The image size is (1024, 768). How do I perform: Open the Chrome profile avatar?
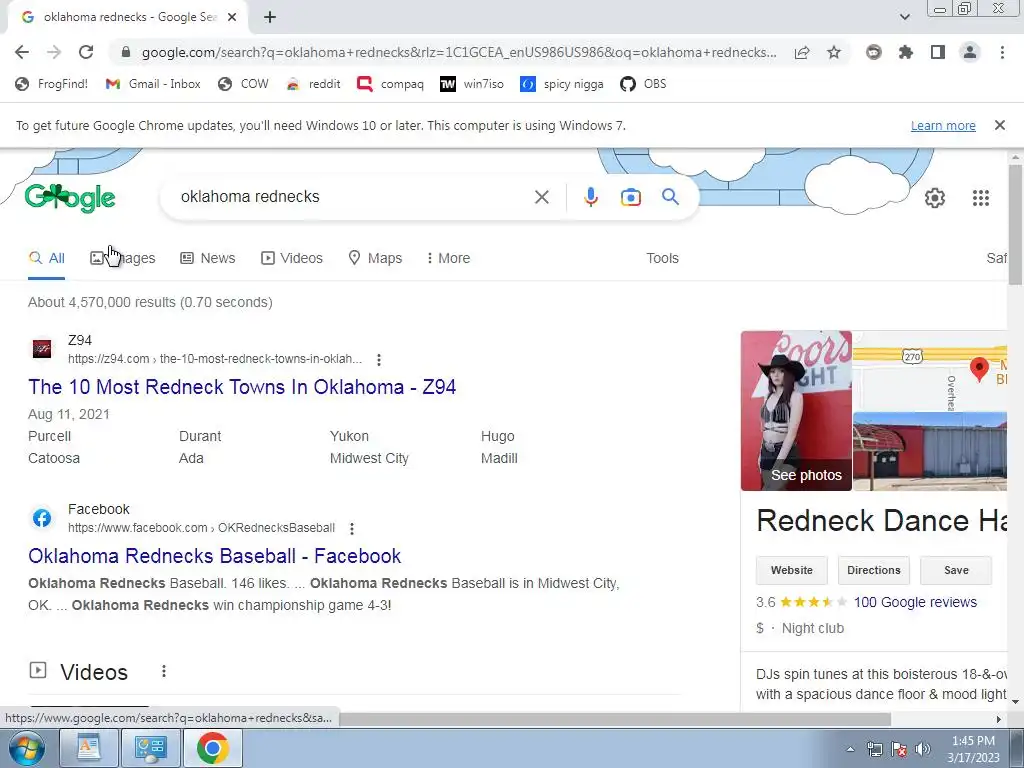pos(970,52)
